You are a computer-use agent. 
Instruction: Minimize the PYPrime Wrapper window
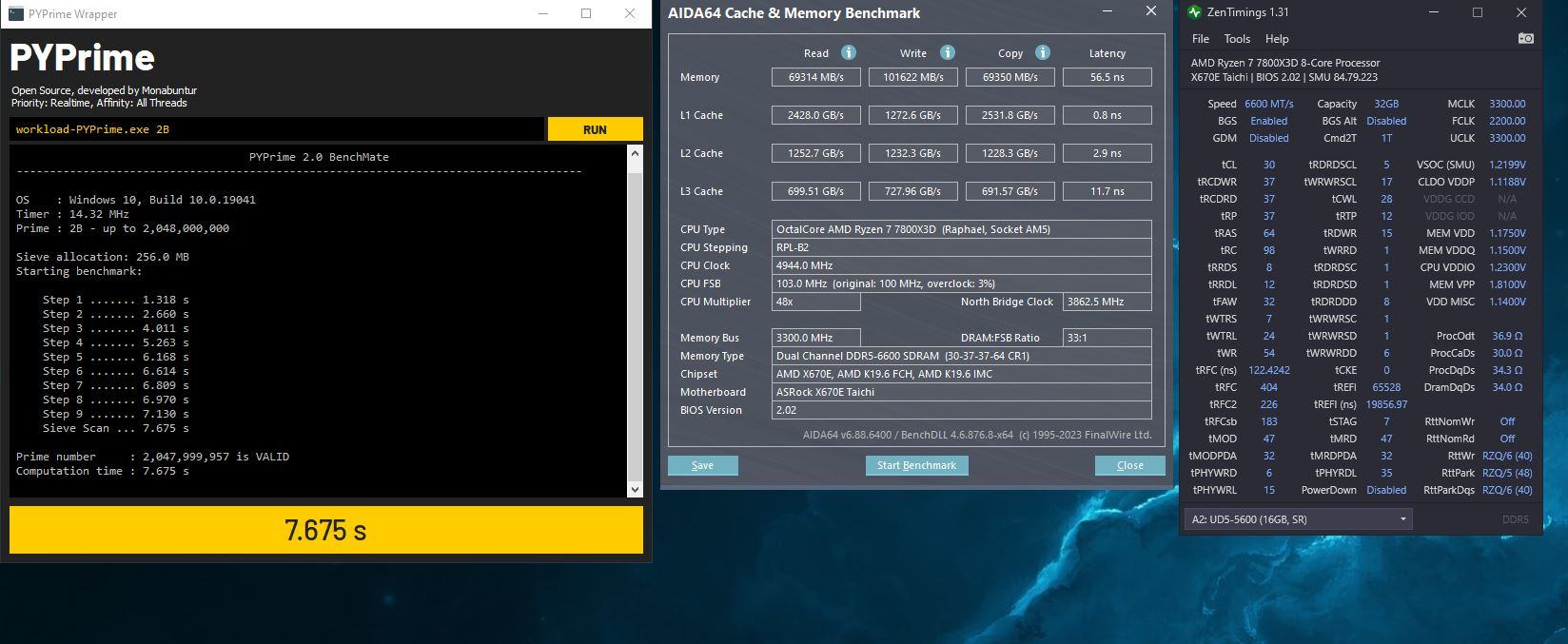pyautogui.click(x=542, y=14)
